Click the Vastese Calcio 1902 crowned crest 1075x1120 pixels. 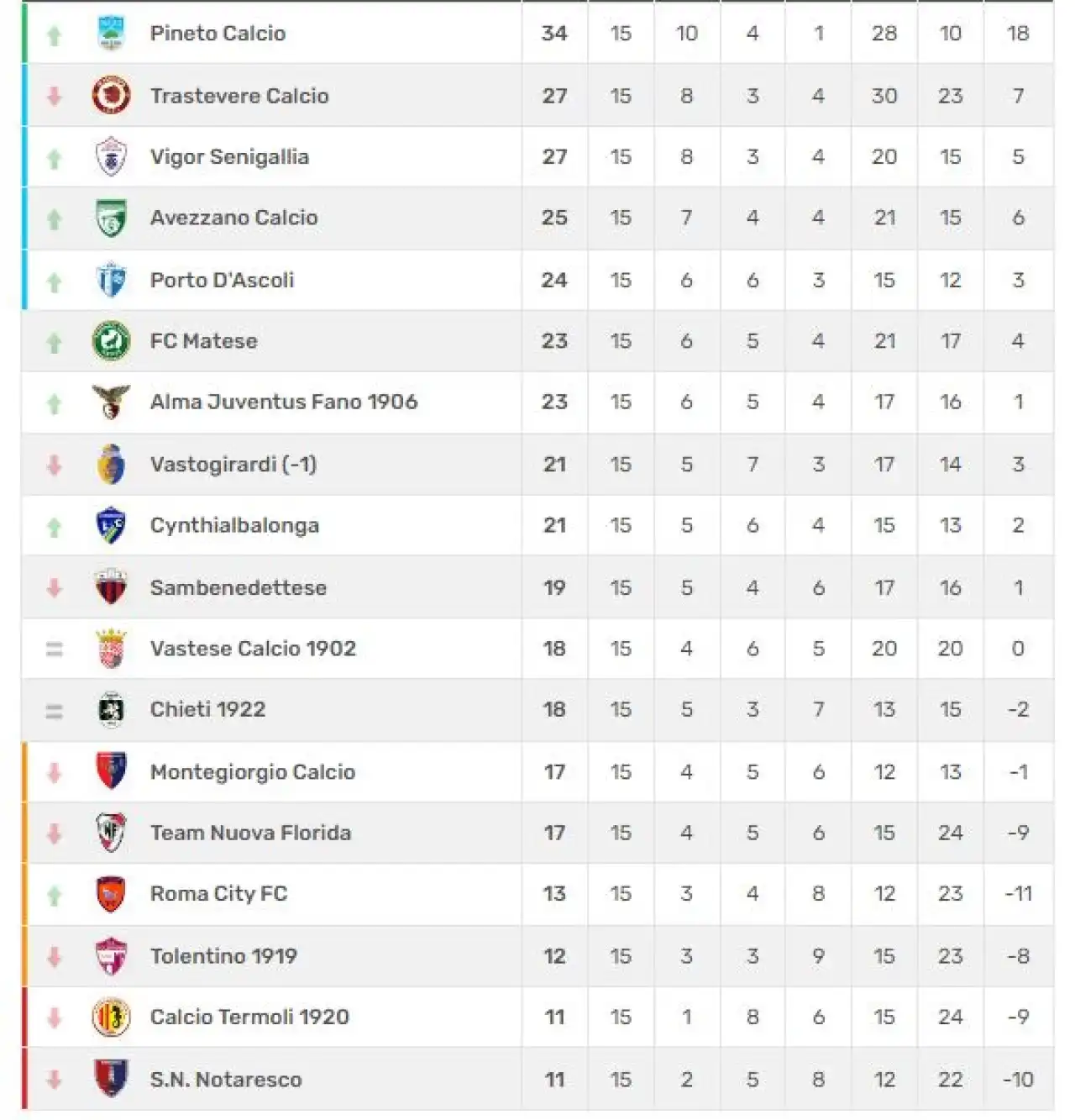pyautogui.click(x=111, y=649)
